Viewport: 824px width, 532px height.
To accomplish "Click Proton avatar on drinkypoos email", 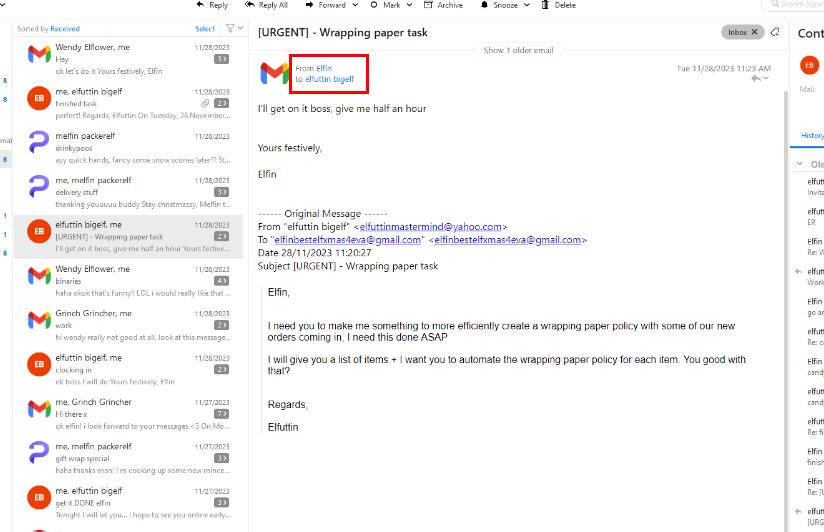I will (x=39, y=142).
